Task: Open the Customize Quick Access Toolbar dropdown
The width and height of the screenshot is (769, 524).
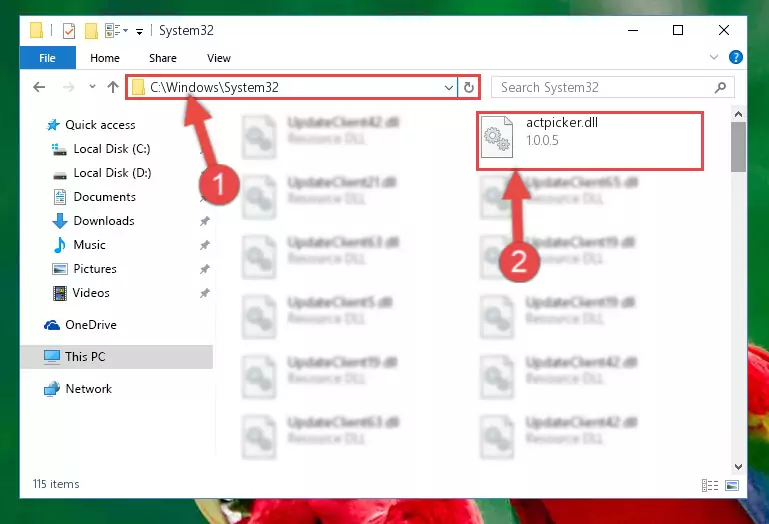Action: coord(139,31)
